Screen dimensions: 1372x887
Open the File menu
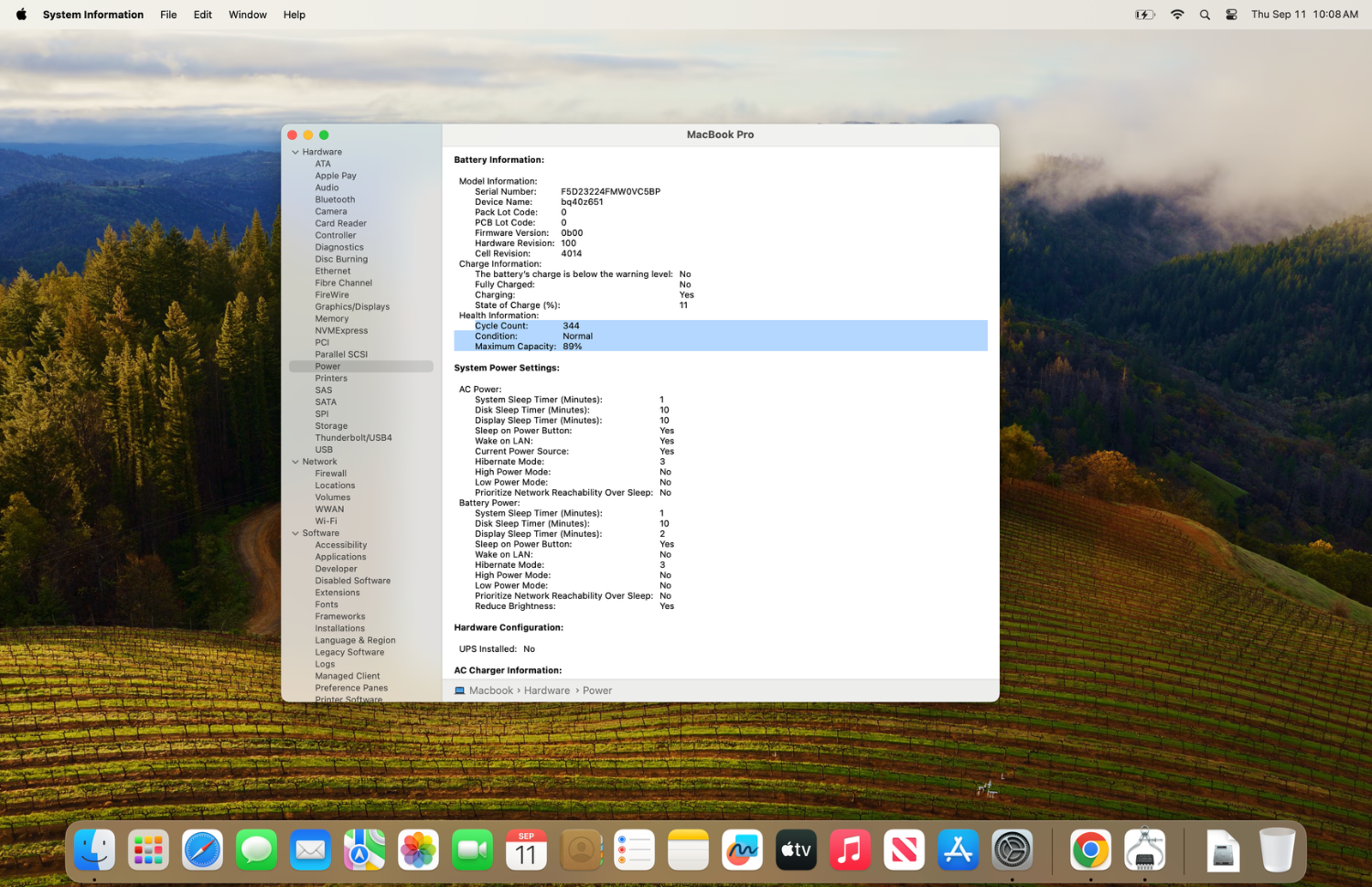[x=168, y=15]
